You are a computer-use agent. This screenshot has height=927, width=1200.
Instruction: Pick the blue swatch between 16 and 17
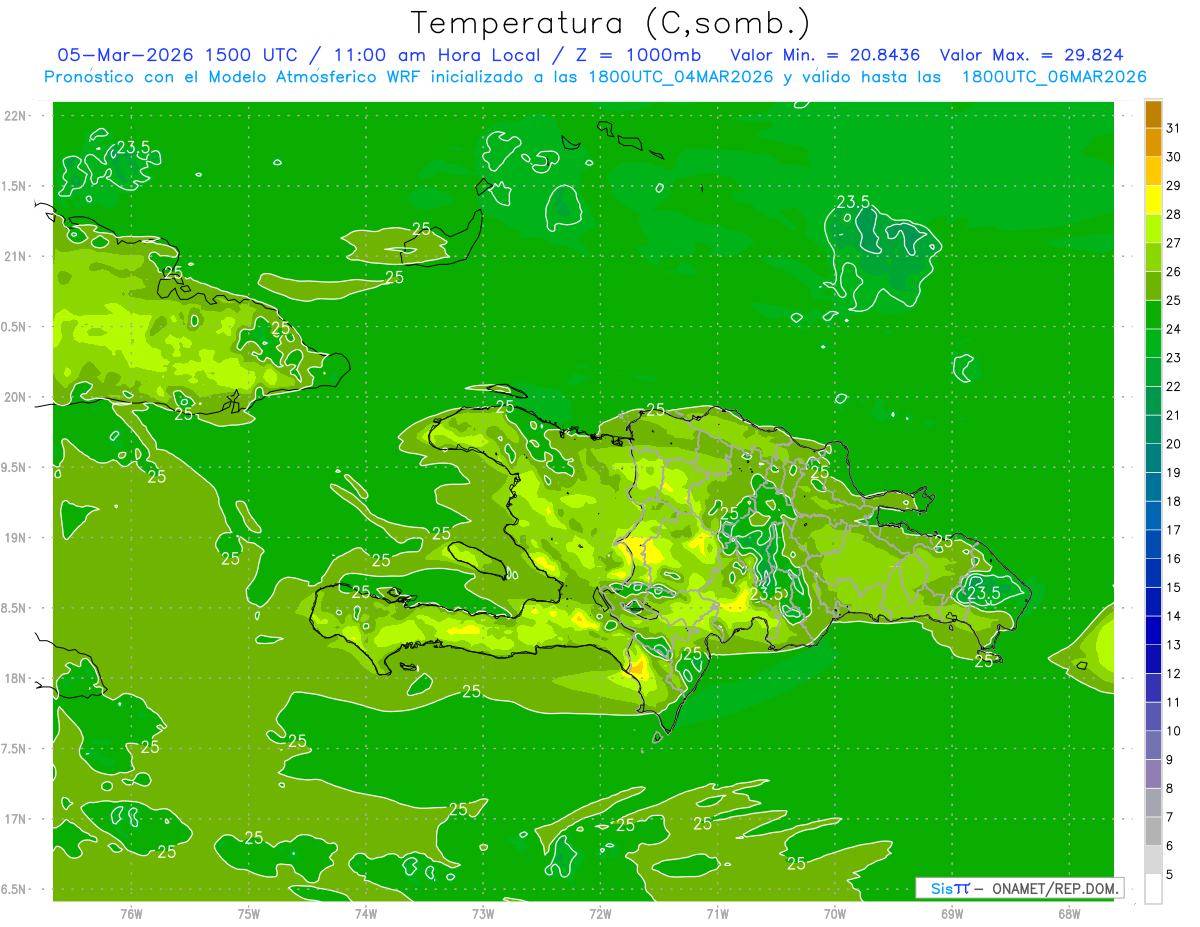(x=1153, y=544)
